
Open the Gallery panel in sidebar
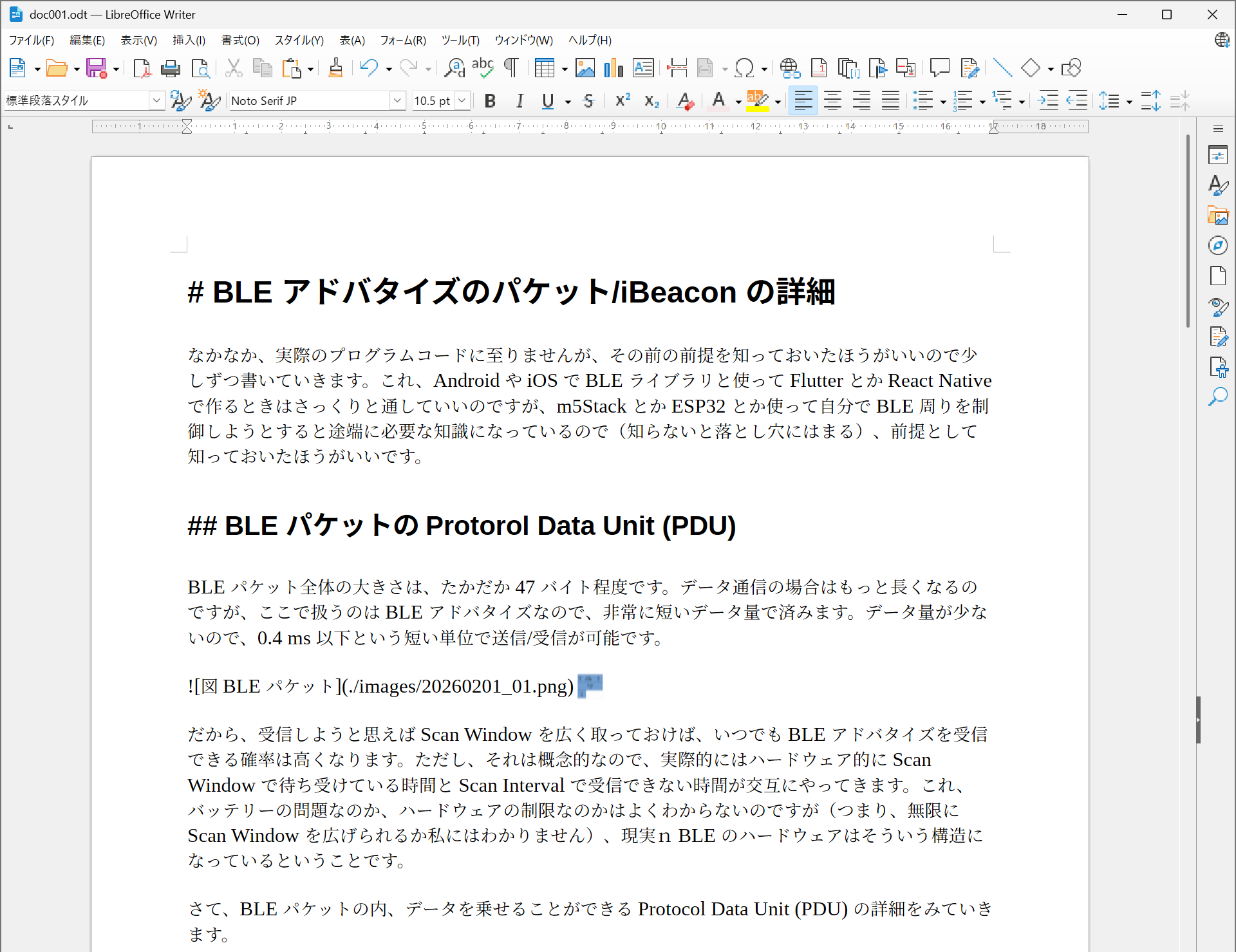[x=1217, y=215]
